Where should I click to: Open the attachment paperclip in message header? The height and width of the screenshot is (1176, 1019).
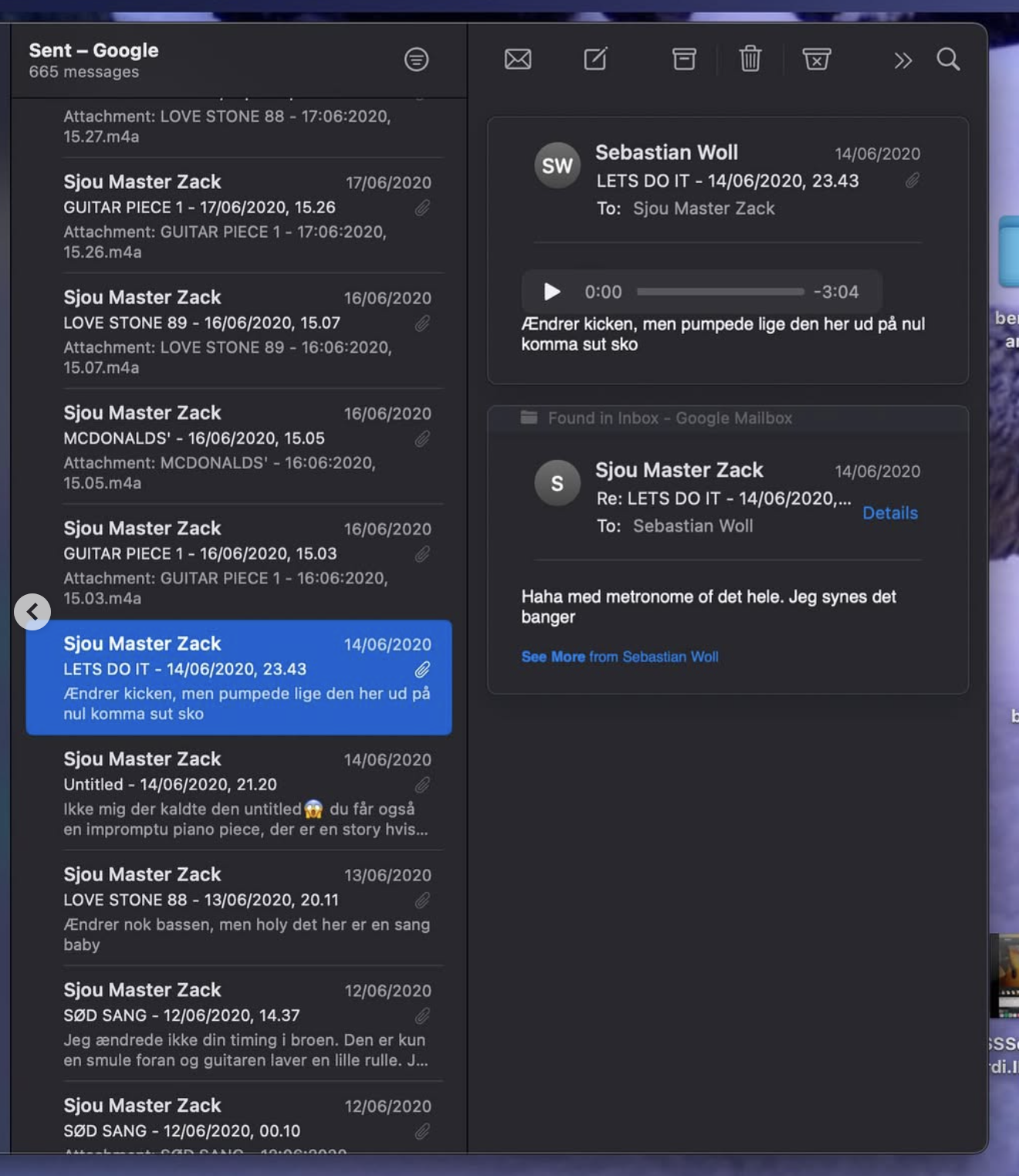point(912,181)
